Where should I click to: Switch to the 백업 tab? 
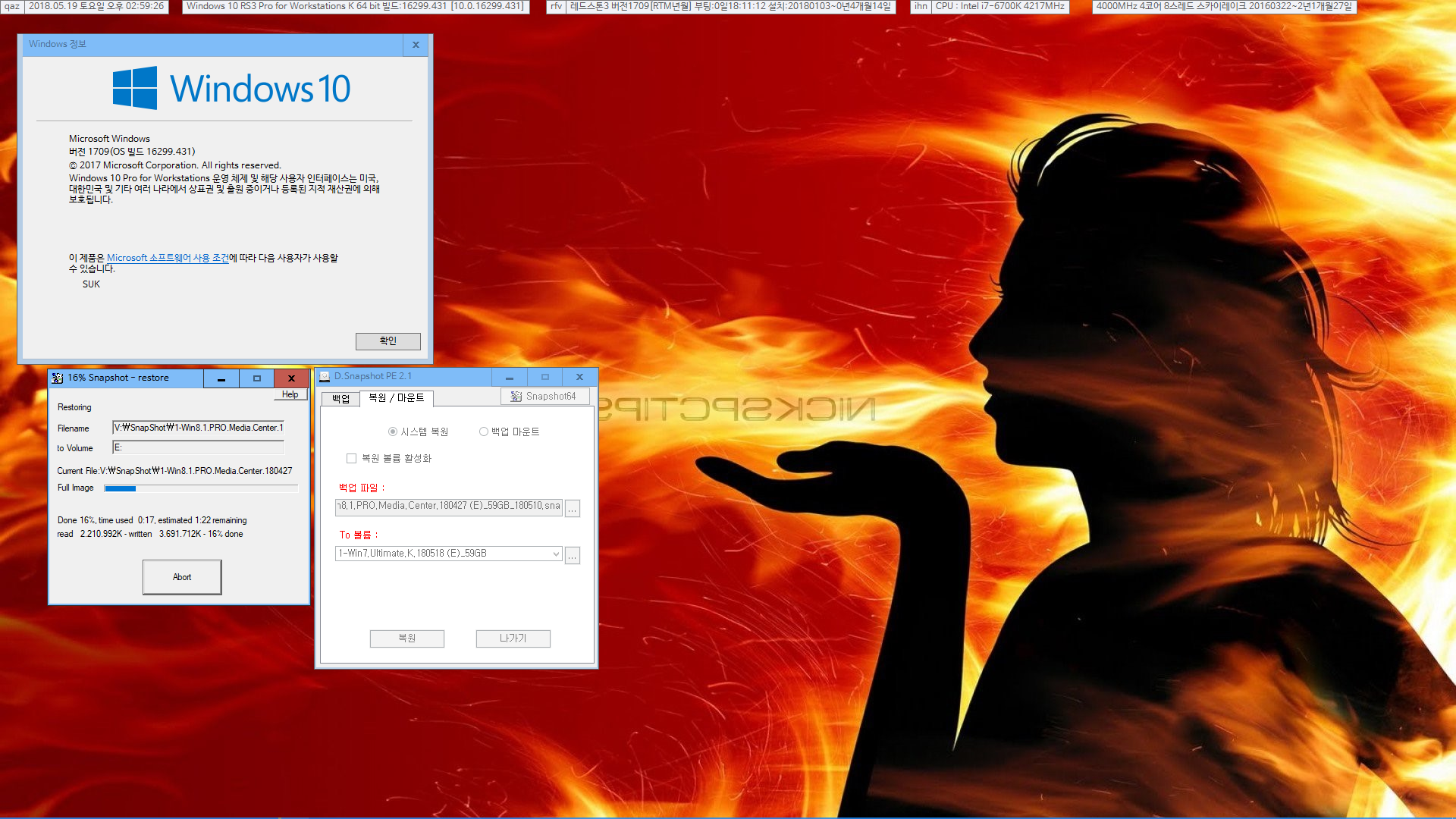340,399
